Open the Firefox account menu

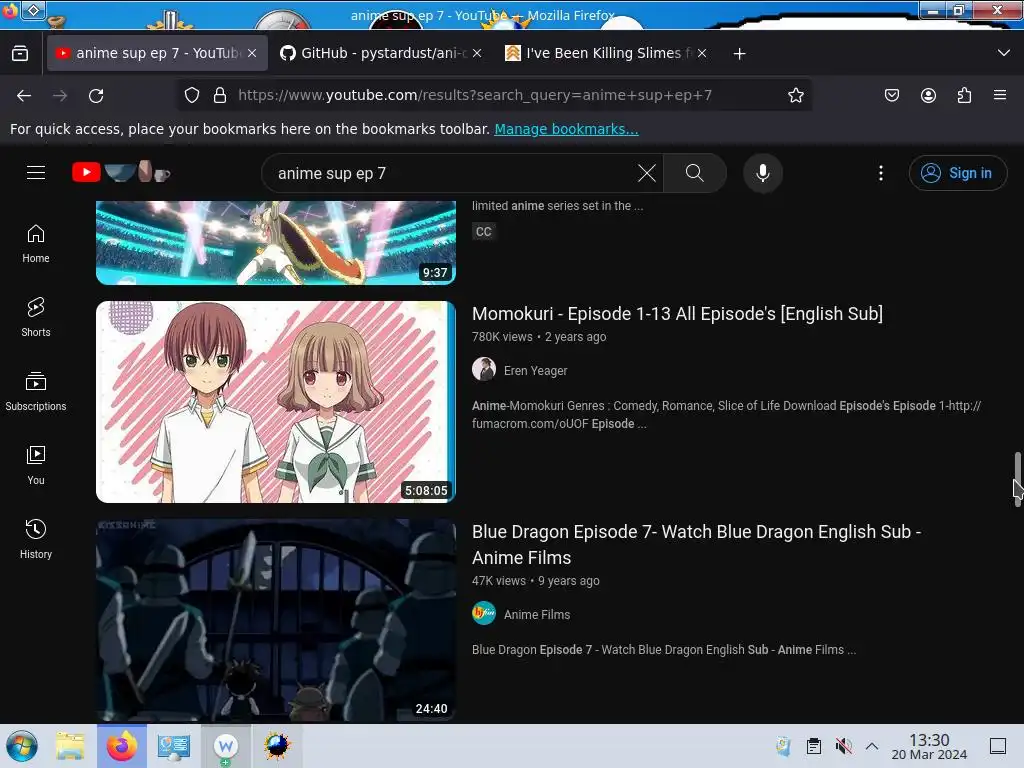point(928,95)
